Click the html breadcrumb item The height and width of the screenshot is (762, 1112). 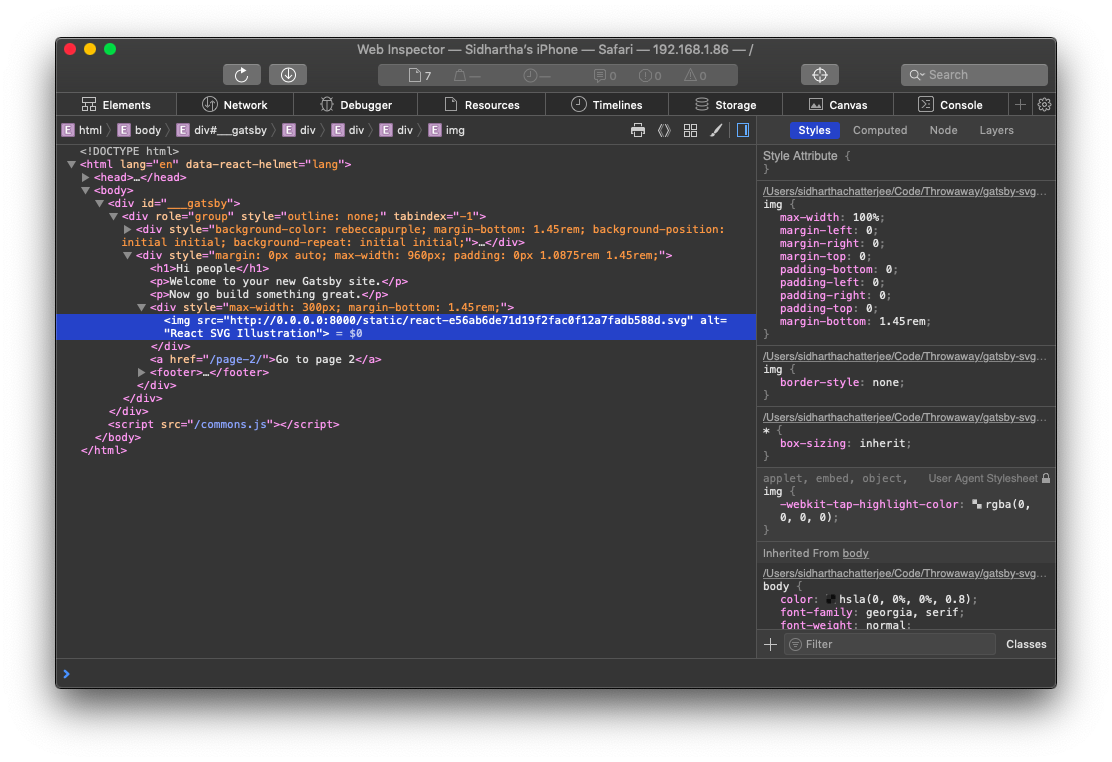pyautogui.click(x=82, y=130)
